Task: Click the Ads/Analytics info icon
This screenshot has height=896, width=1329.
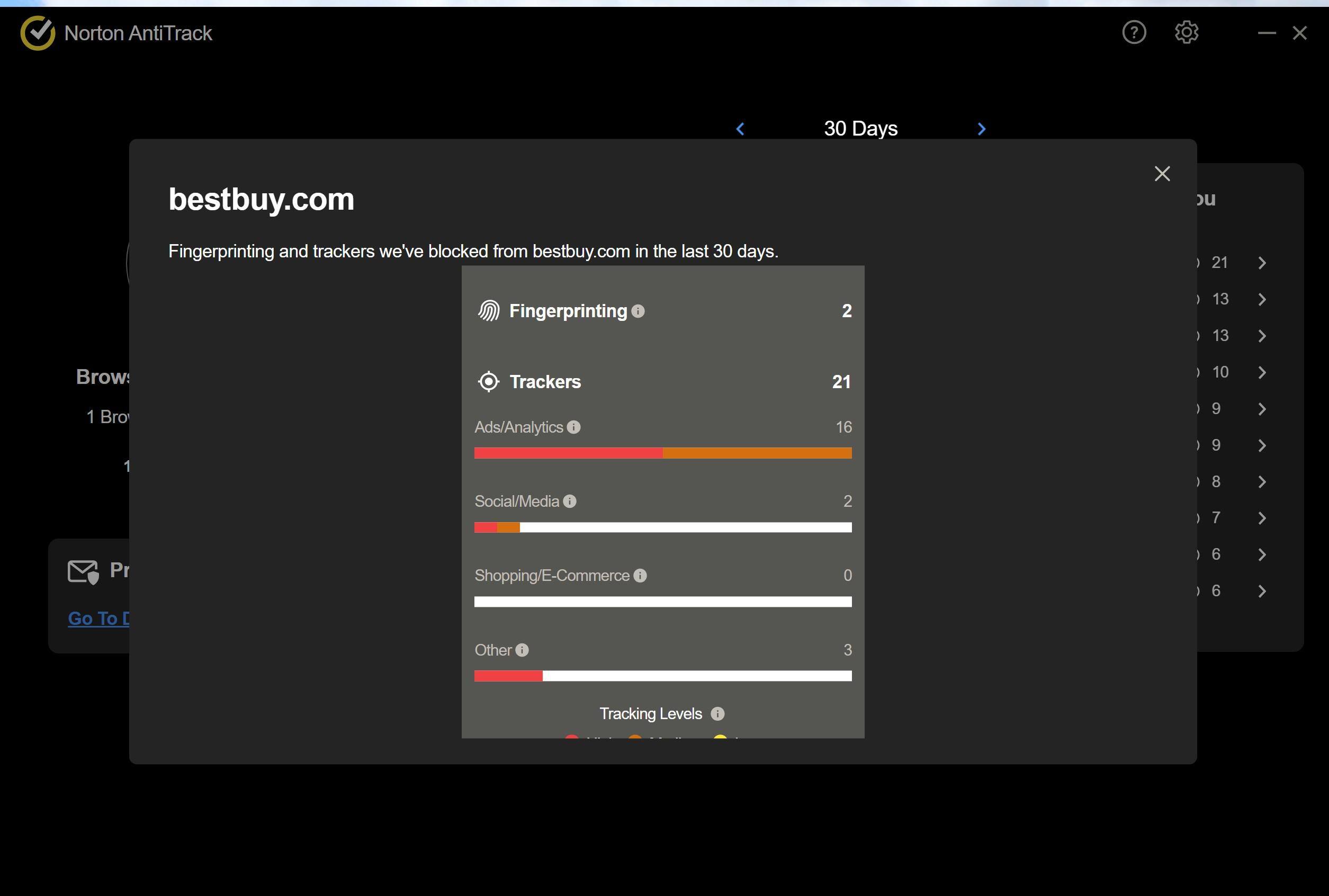Action: pyautogui.click(x=573, y=427)
